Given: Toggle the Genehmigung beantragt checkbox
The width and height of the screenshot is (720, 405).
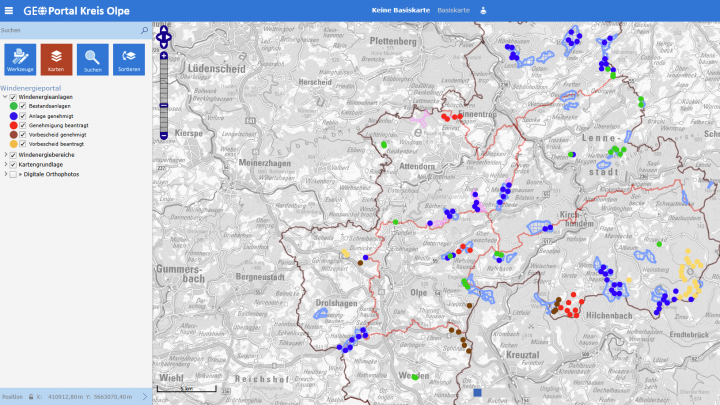Looking at the screenshot, I should point(22,125).
